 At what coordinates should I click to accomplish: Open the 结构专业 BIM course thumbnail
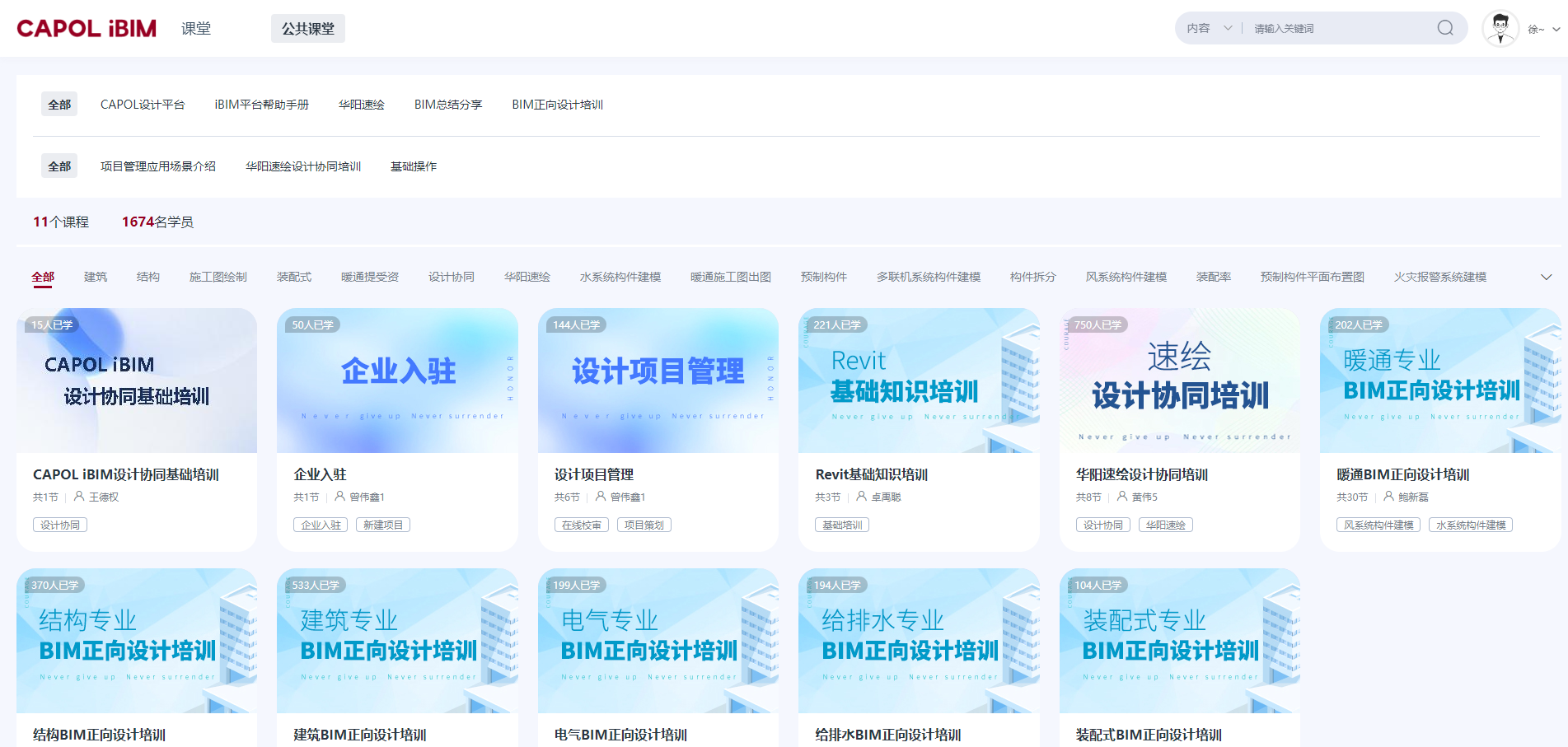click(137, 641)
